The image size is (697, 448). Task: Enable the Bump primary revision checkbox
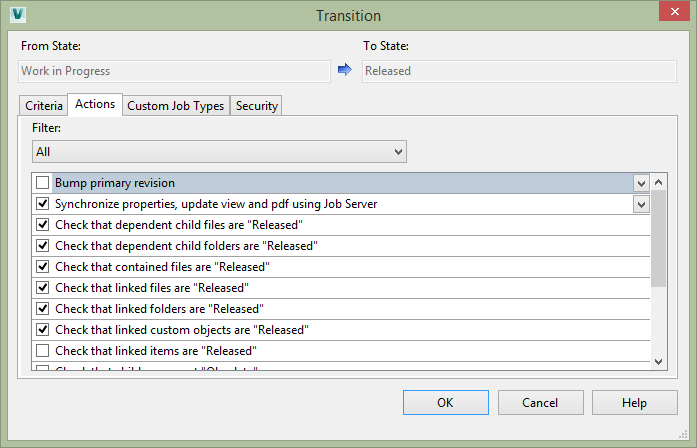coord(42,183)
